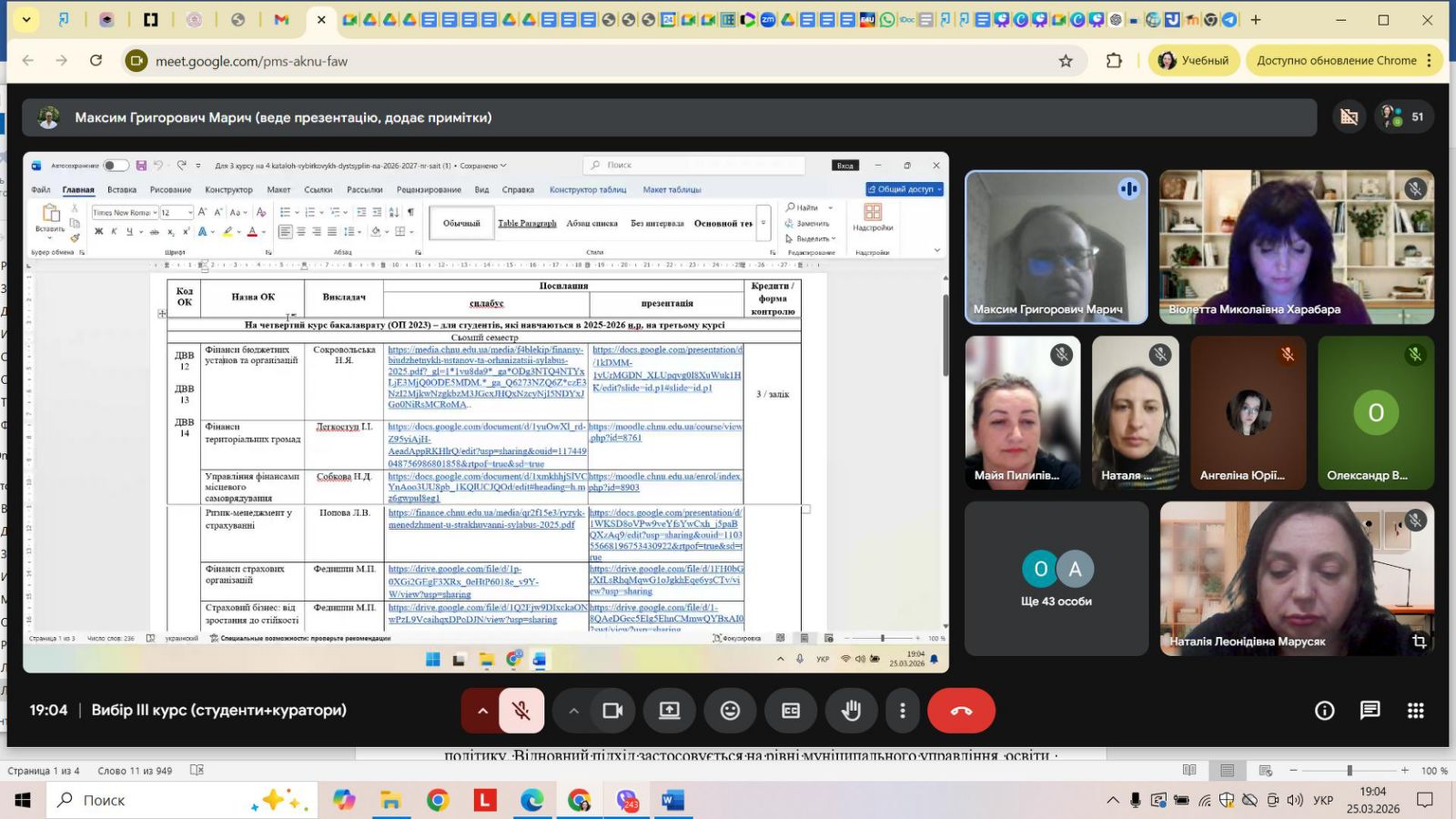This screenshot has width=1456, height=819.
Task: Open video settings arrow beside camera
Action: [573, 711]
